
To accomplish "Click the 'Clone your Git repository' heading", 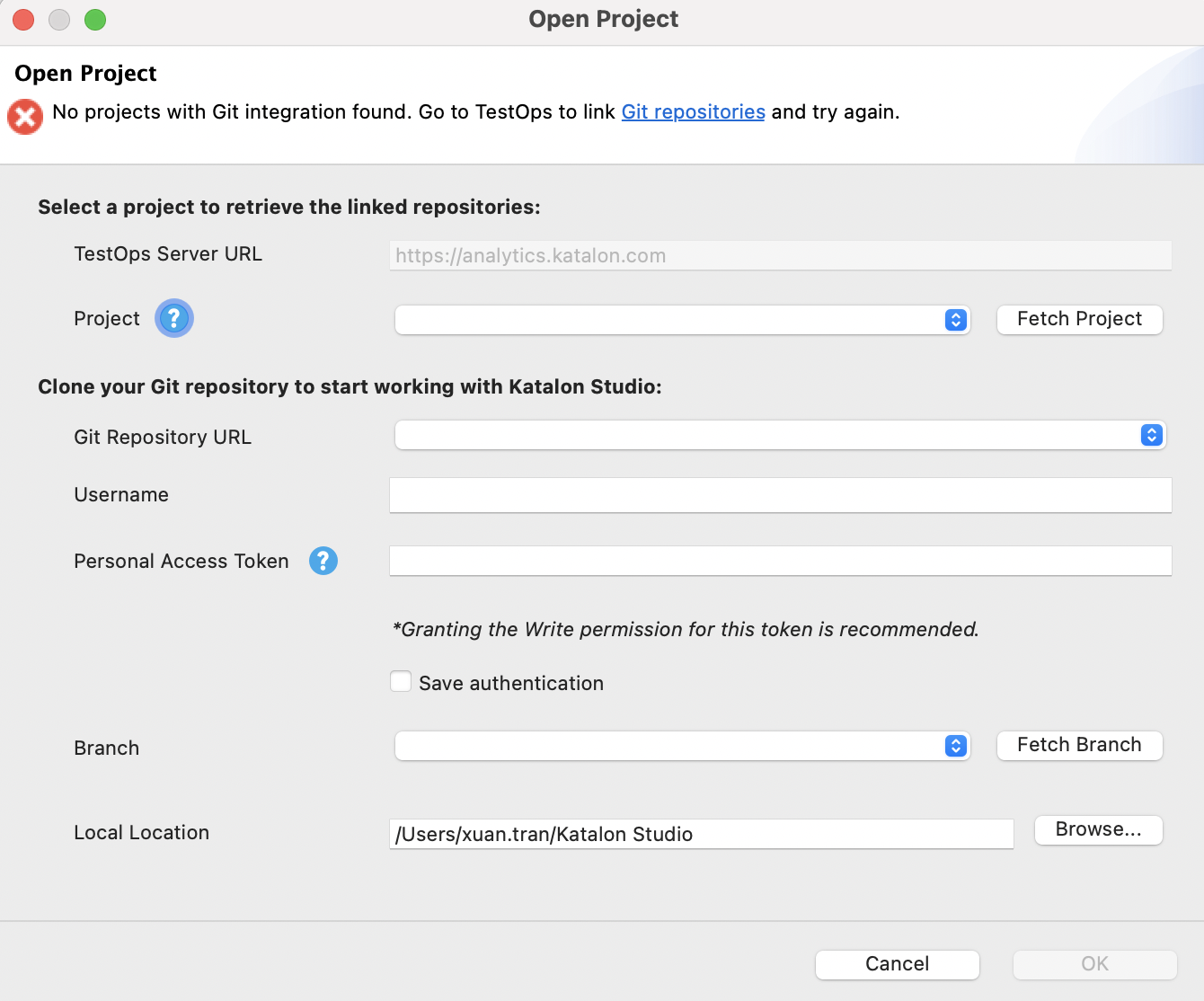I will tap(350, 387).
